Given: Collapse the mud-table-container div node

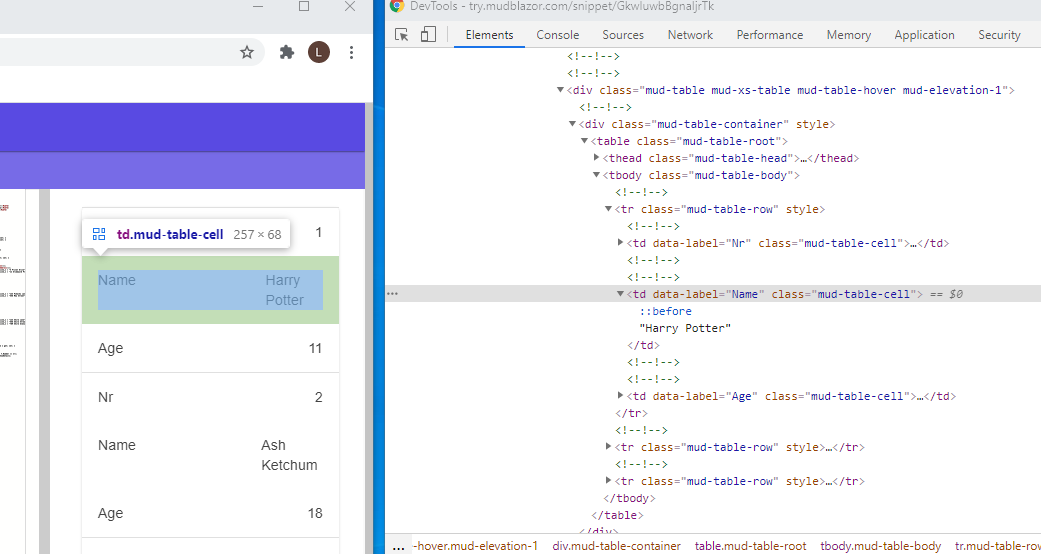Looking at the screenshot, I should tap(572, 124).
